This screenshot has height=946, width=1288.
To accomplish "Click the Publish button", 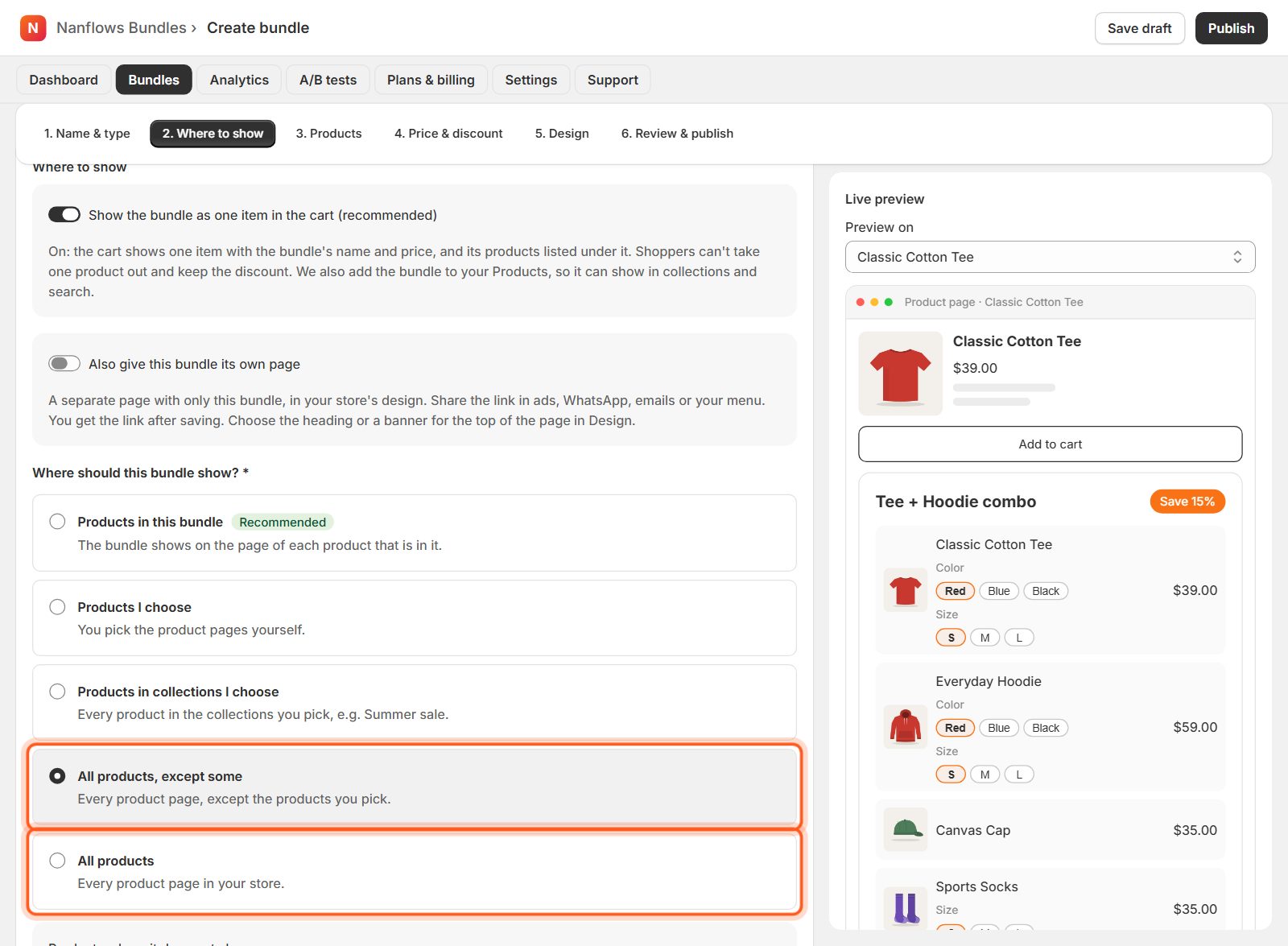I will (1231, 28).
